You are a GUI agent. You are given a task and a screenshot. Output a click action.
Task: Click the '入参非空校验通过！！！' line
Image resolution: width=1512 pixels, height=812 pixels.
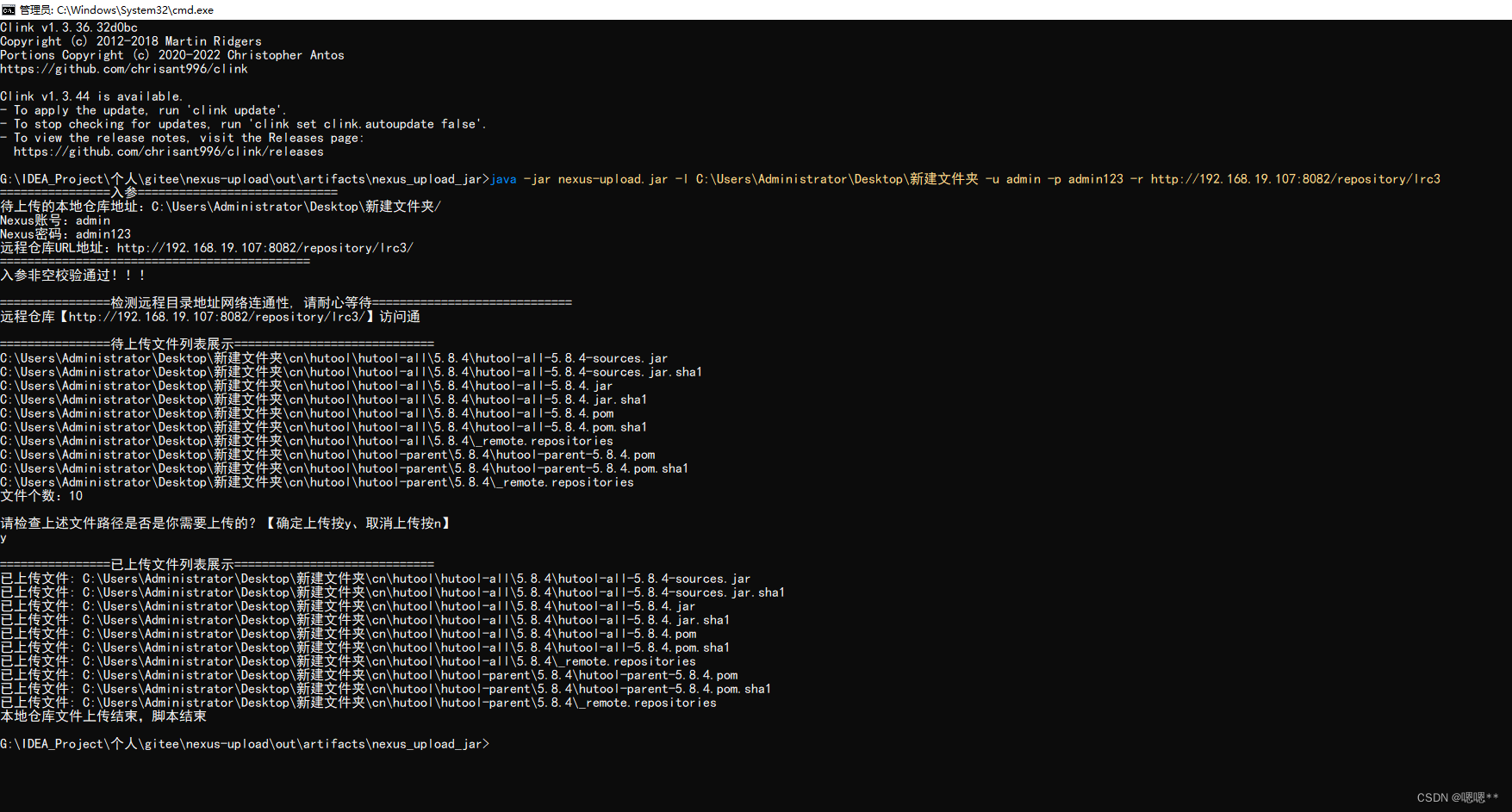72,276
